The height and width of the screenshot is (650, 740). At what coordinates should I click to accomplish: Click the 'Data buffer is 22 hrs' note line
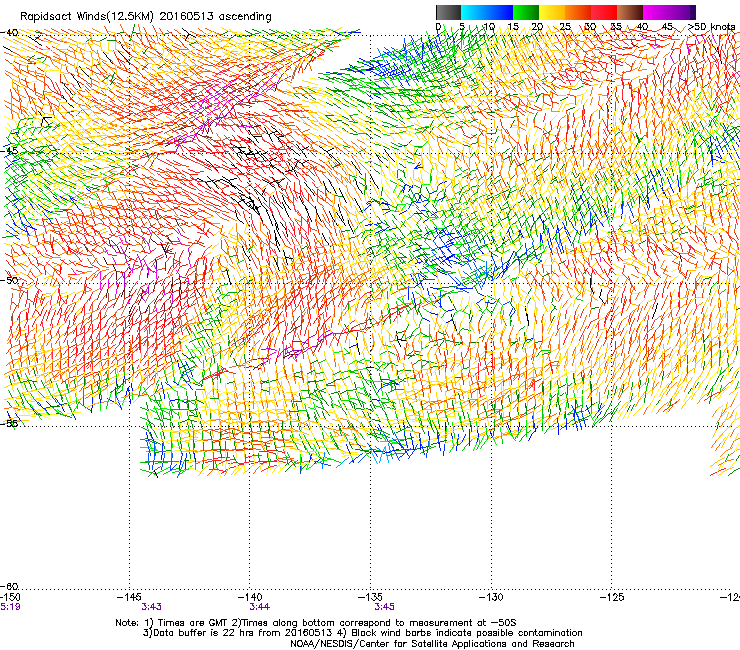362,633
